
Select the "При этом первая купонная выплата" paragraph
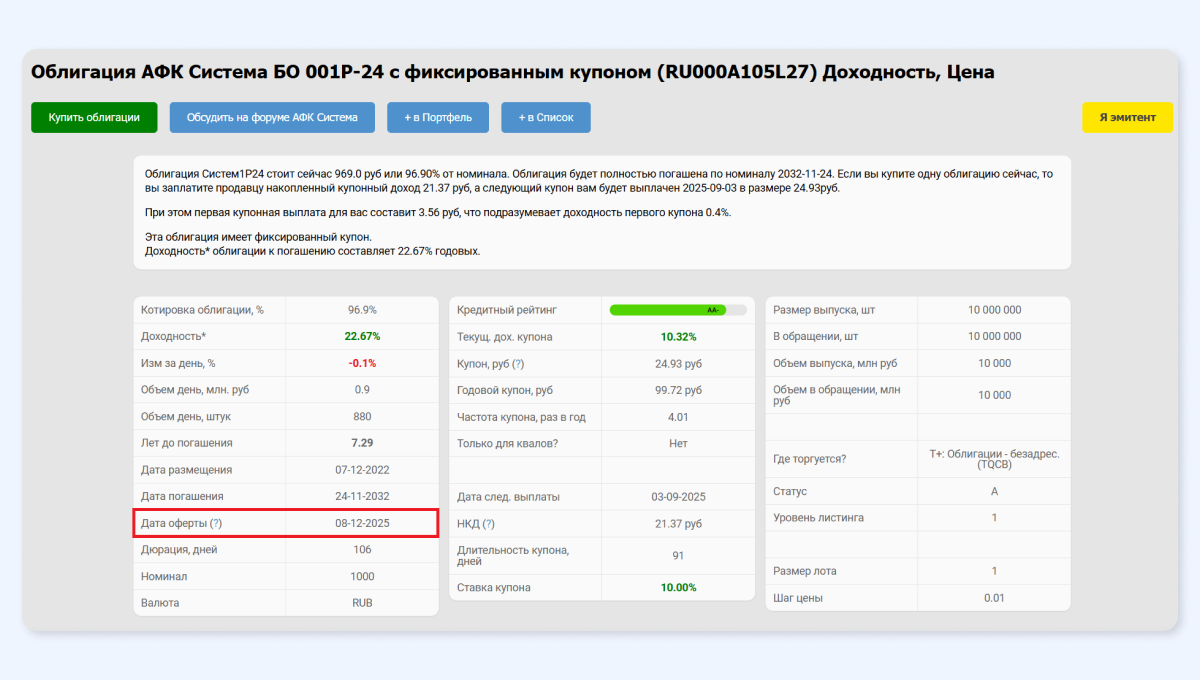[x=438, y=214]
